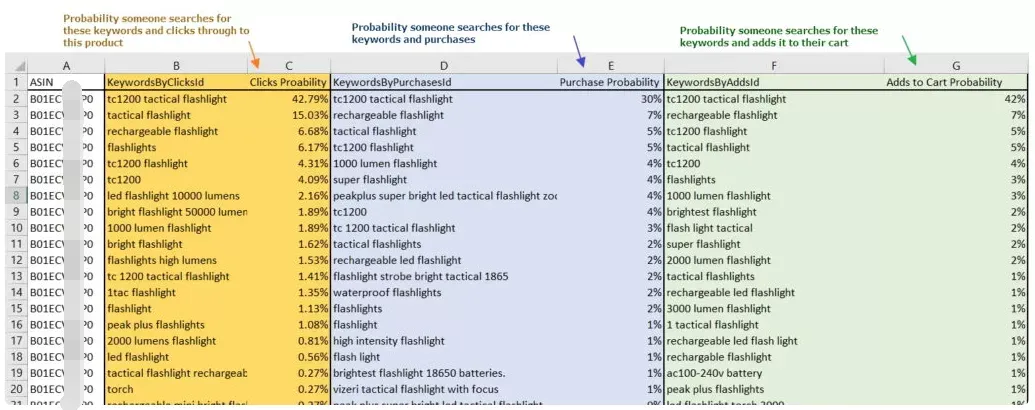Select 'brightest flashlight' in column F
Screen dimensions: 1035x410
pyautogui.click(x=774, y=212)
